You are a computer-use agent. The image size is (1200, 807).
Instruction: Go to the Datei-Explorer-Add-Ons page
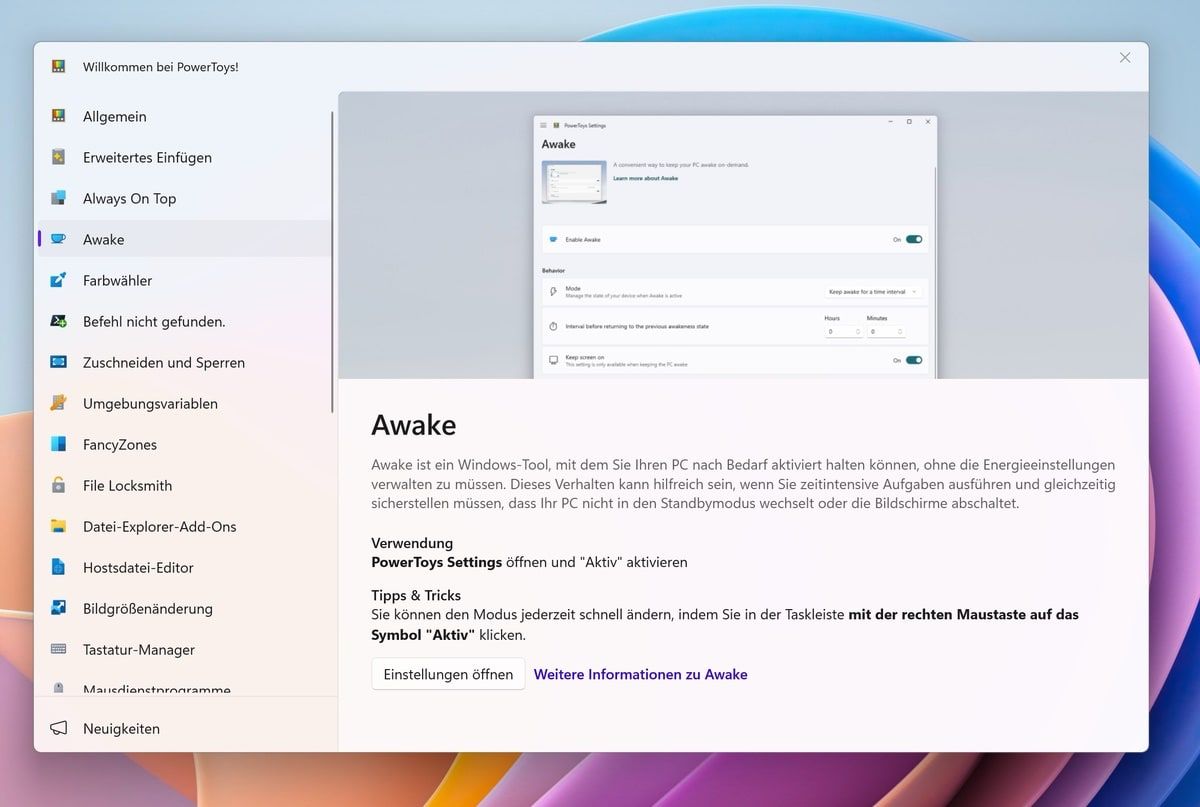click(x=159, y=526)
